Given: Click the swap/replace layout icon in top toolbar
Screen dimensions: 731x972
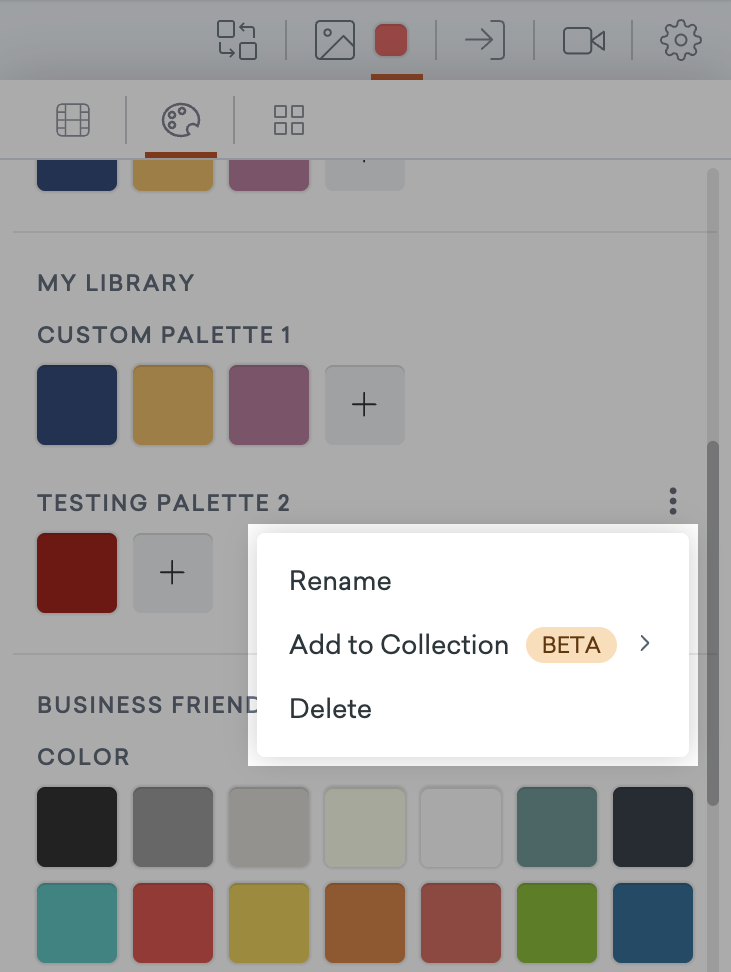Looking at the screenshot, I should tap(237, 40).
